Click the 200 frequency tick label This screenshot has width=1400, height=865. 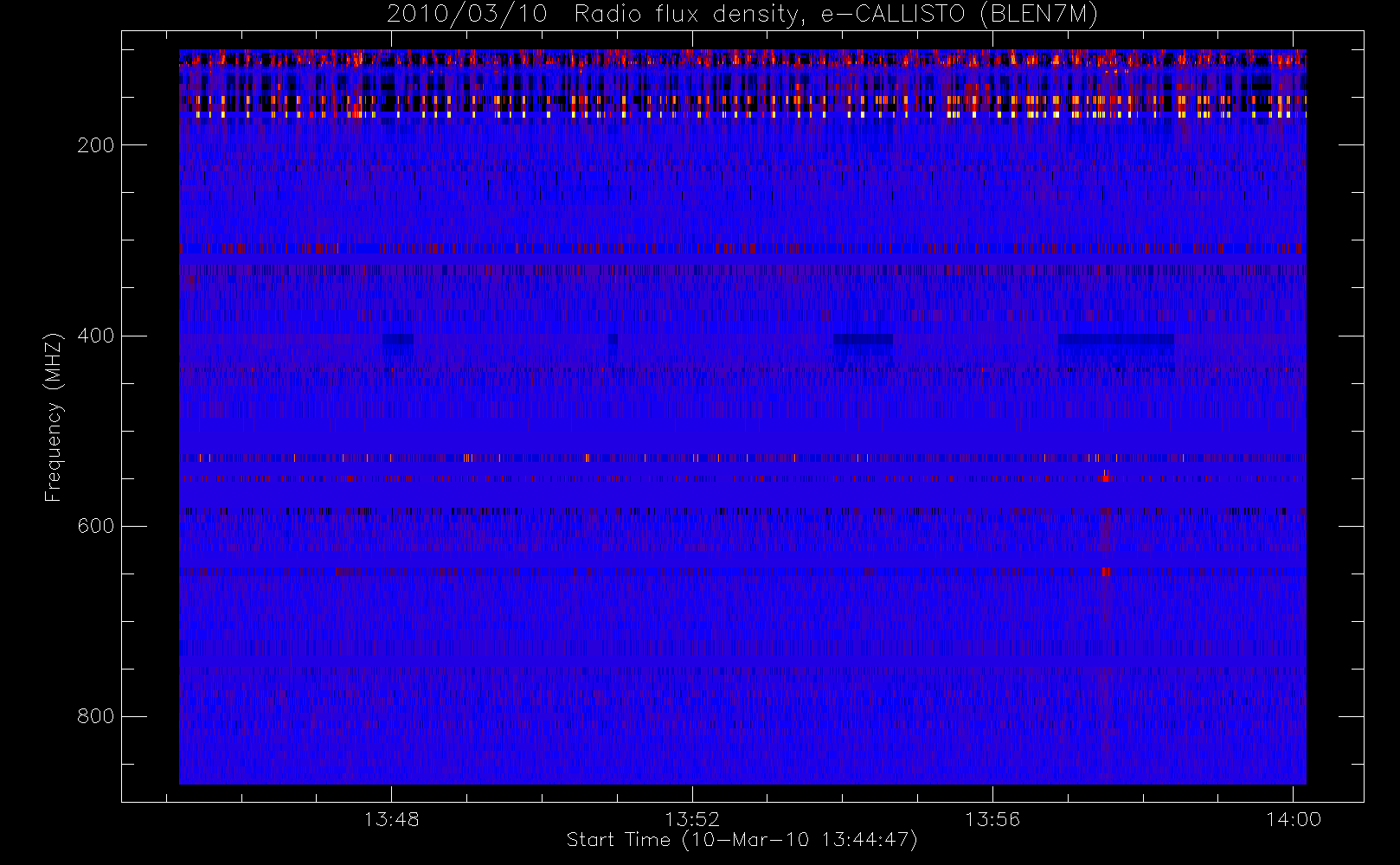pyautogui.click(x=96, y=145)
